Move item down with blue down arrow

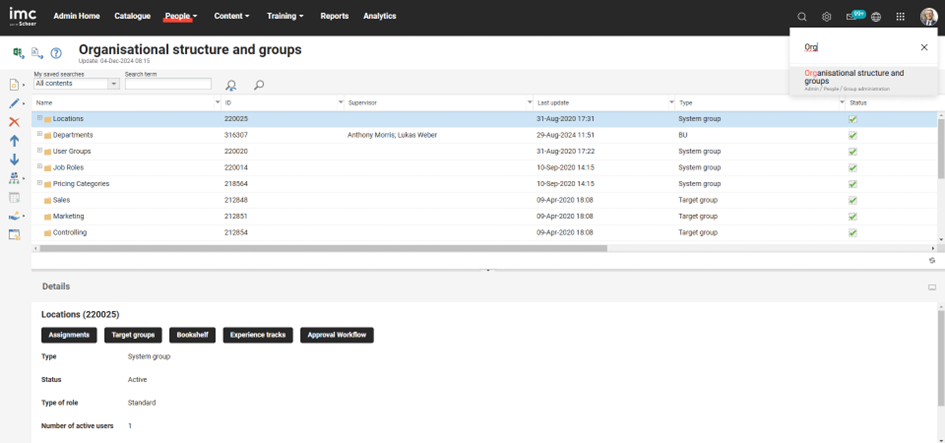[14, 159]
